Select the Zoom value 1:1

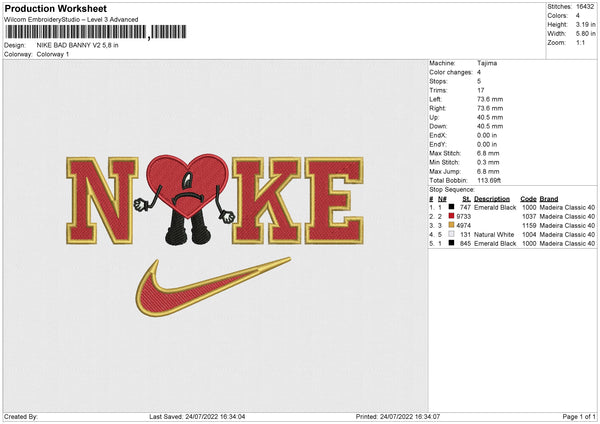[580, 42]
